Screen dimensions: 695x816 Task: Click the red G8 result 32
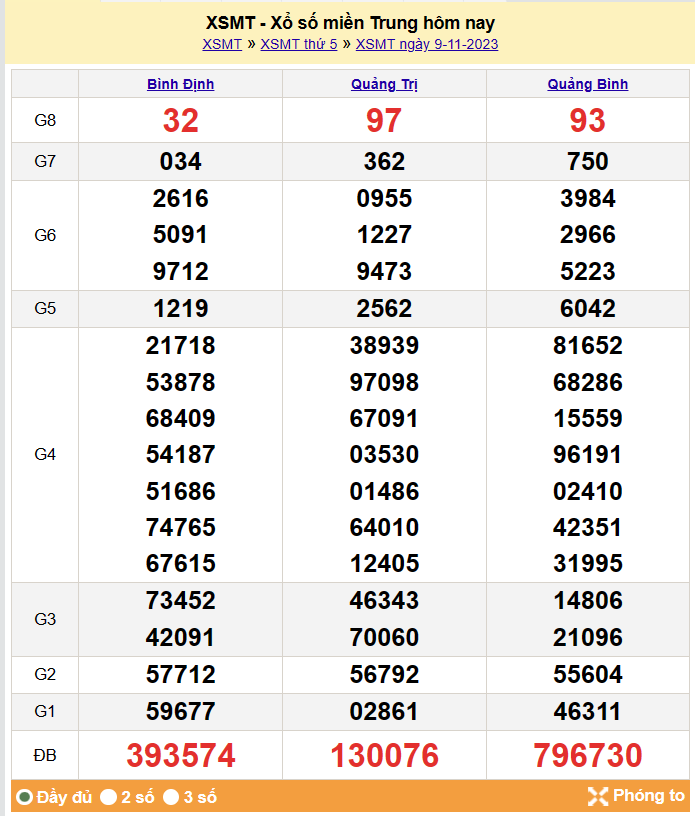pyautogui.click(x=180, y=120)
